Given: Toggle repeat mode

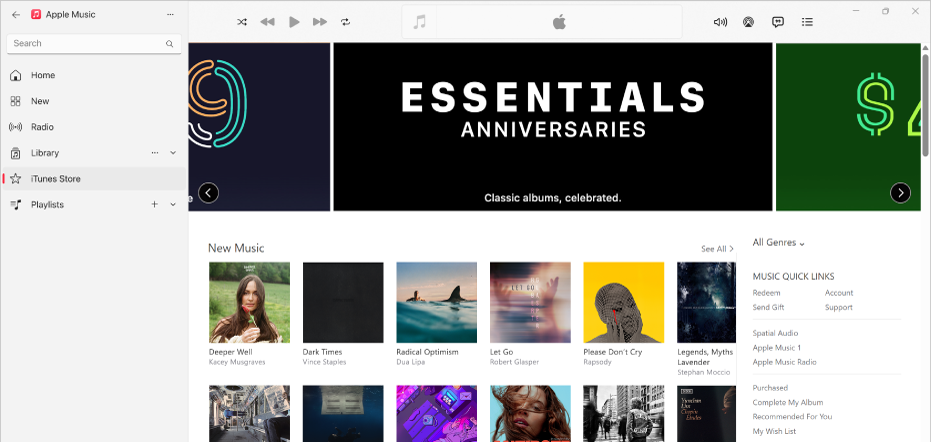Looking at the screenshot, I should pyautogui.click(x=345, y=22).
